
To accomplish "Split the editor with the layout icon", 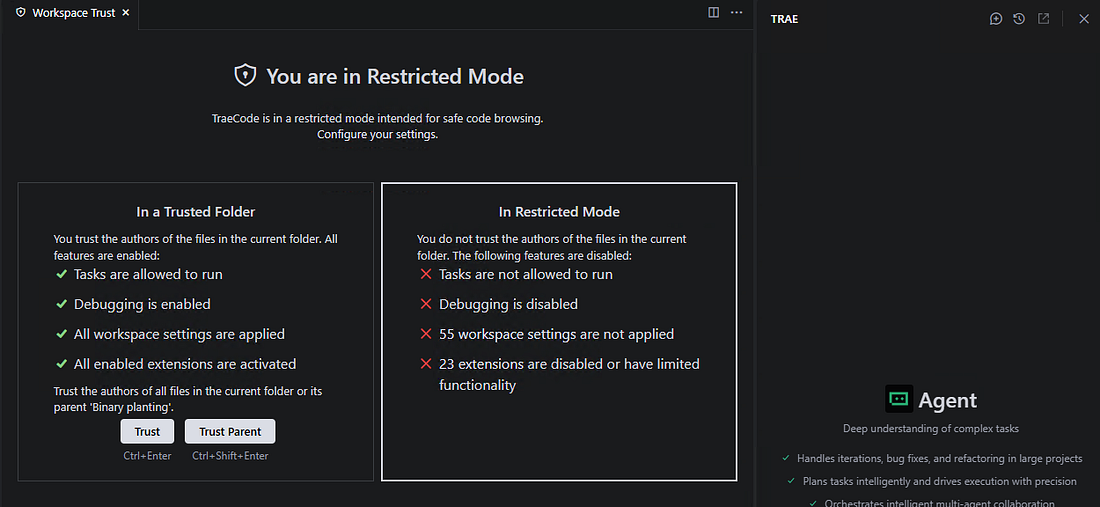I will (713, 13).
